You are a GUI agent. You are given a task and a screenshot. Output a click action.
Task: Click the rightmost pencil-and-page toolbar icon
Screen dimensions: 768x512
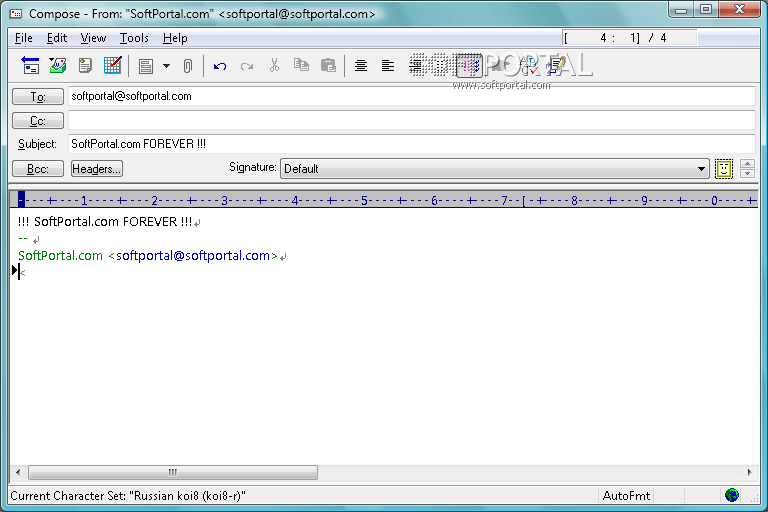556,66
